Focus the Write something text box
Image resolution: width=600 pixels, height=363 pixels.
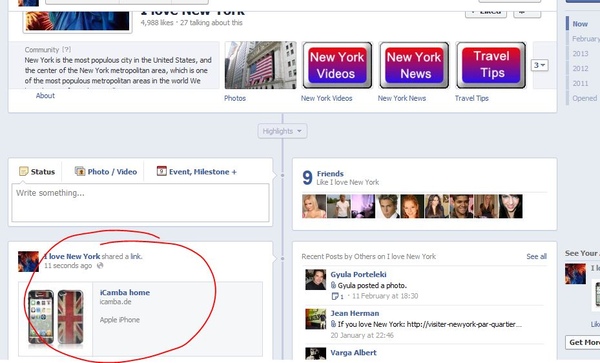pos(140,203)
